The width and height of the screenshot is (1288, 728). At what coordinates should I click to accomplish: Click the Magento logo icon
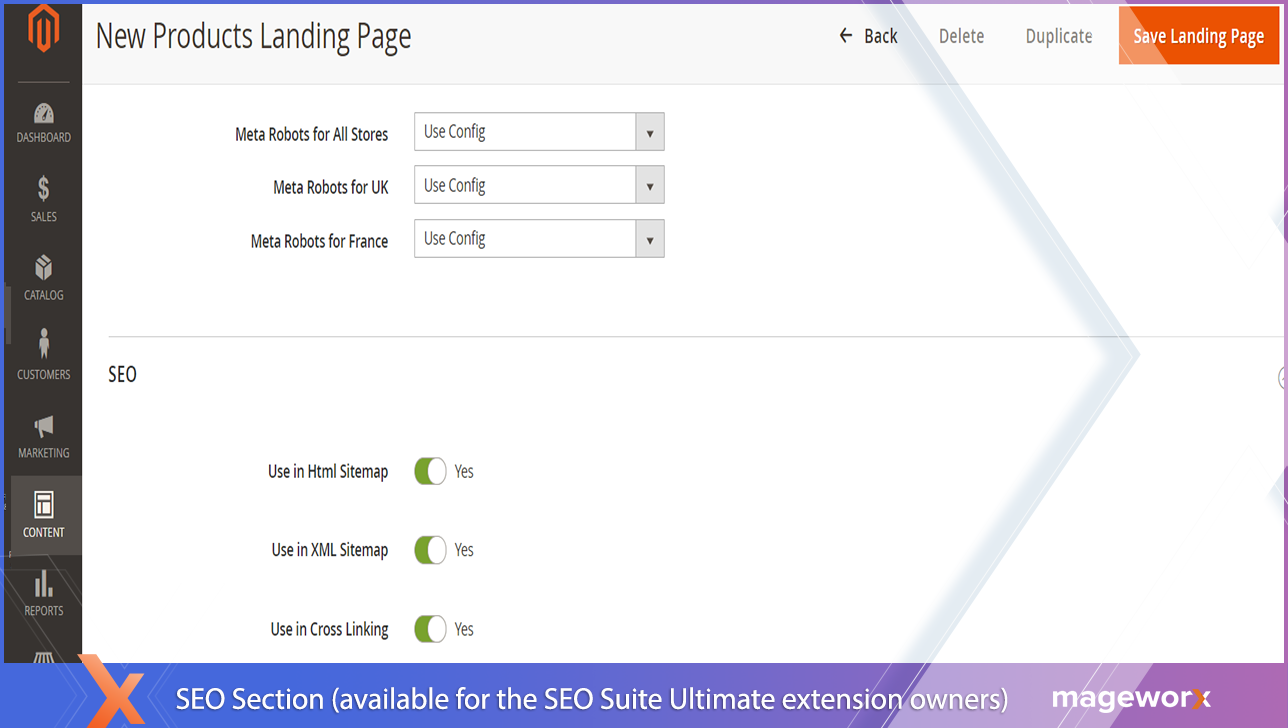pos(43,30)
